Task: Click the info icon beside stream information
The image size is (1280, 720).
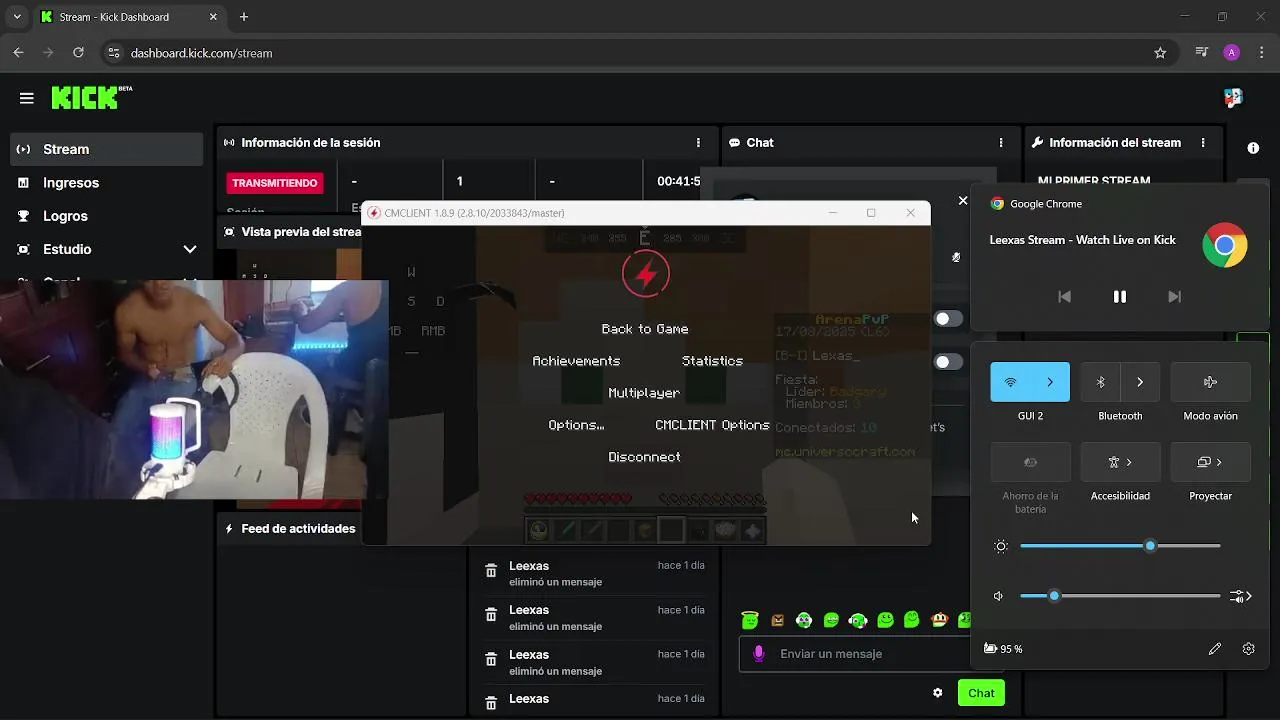Action: pos(1253,148)
